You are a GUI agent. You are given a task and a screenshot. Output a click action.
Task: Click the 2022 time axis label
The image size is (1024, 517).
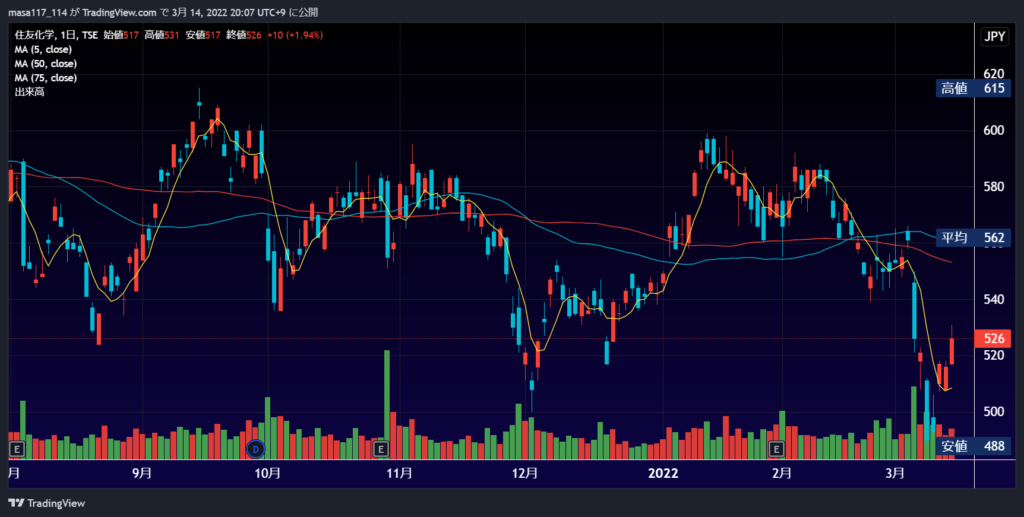(663, 473)
